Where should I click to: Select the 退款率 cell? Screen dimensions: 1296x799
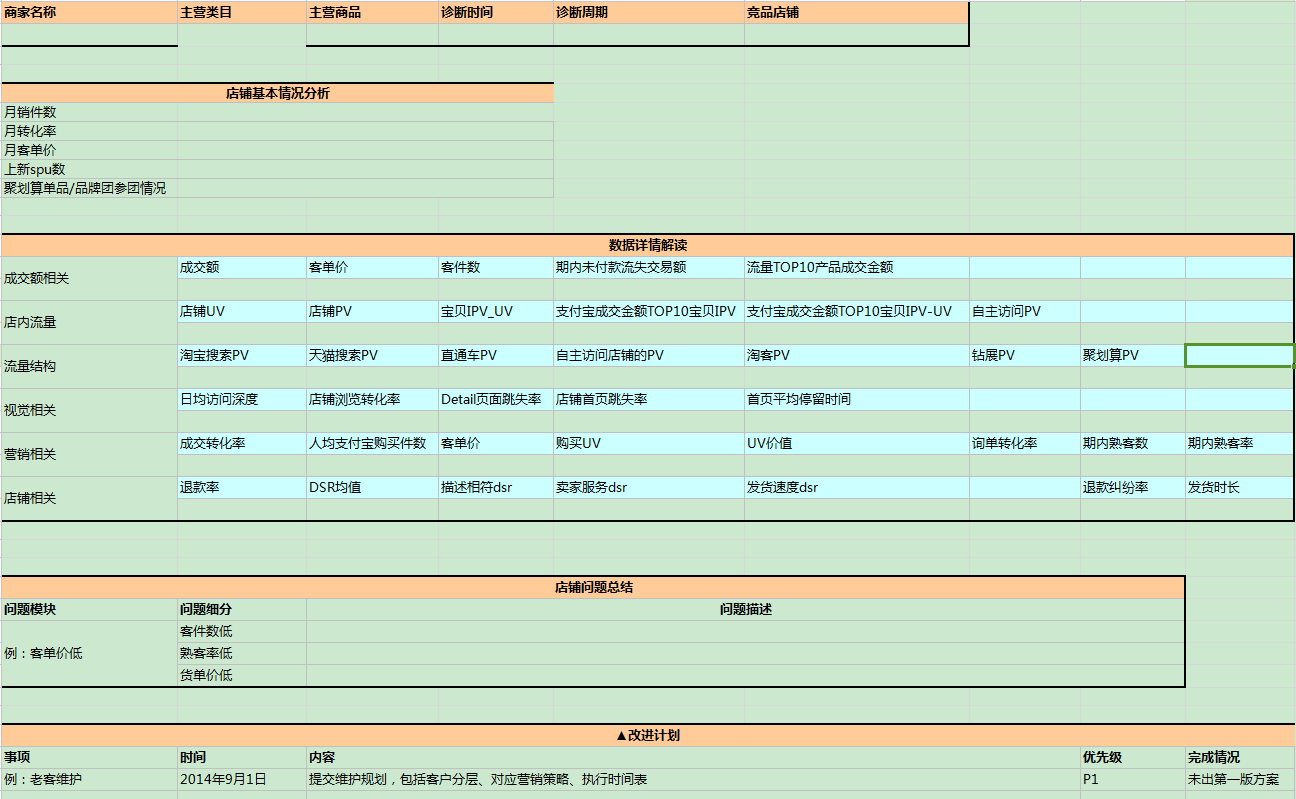point(242,487)
